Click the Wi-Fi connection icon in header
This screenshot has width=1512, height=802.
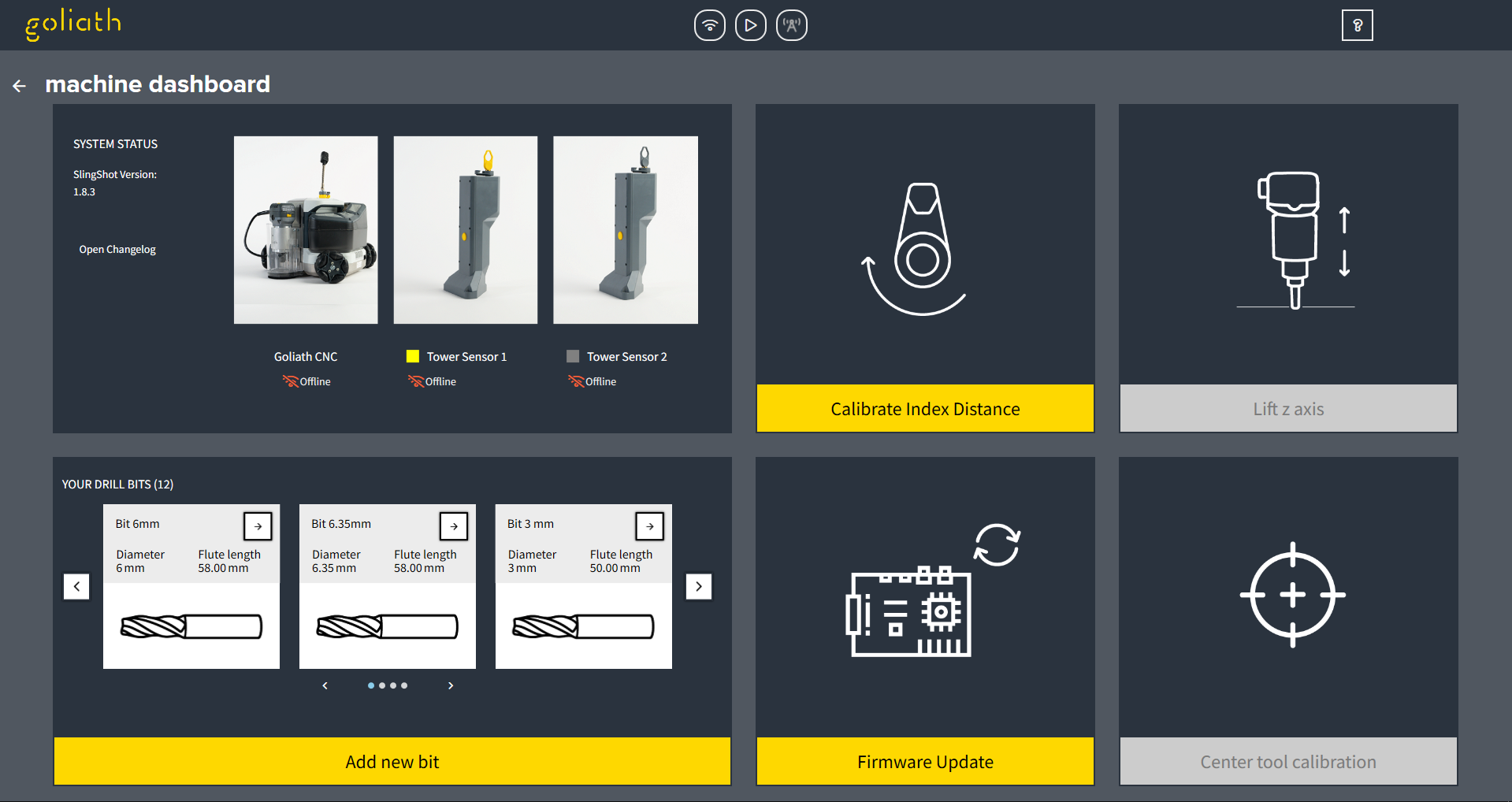709,25
